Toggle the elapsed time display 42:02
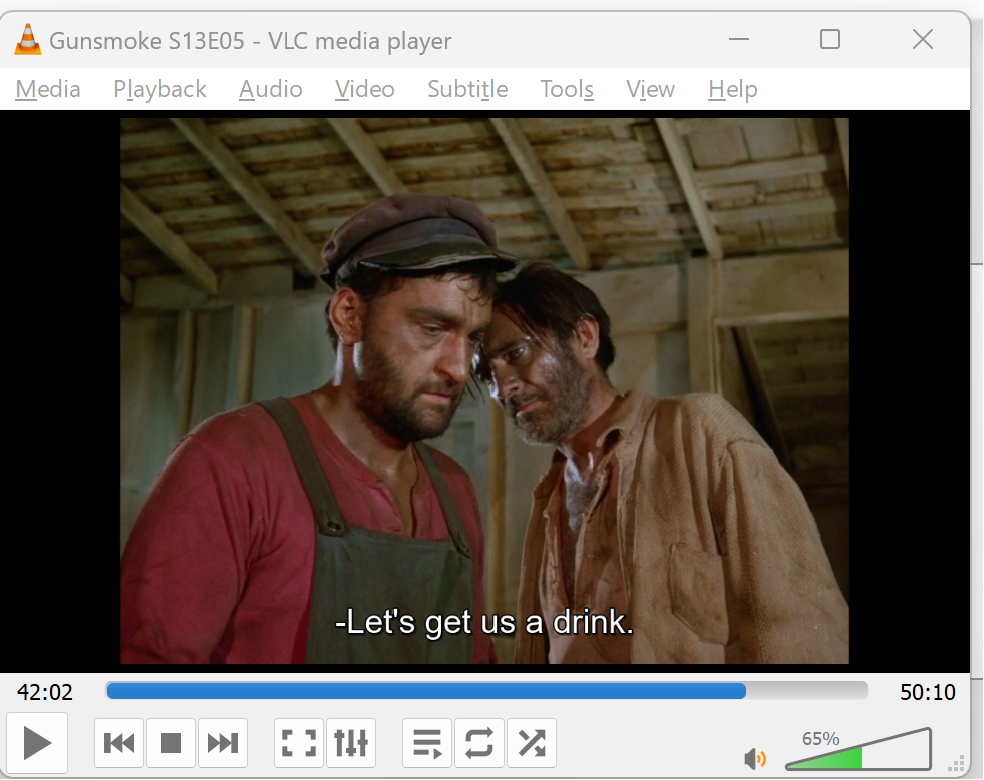984x780 pixels. [45, 692]
